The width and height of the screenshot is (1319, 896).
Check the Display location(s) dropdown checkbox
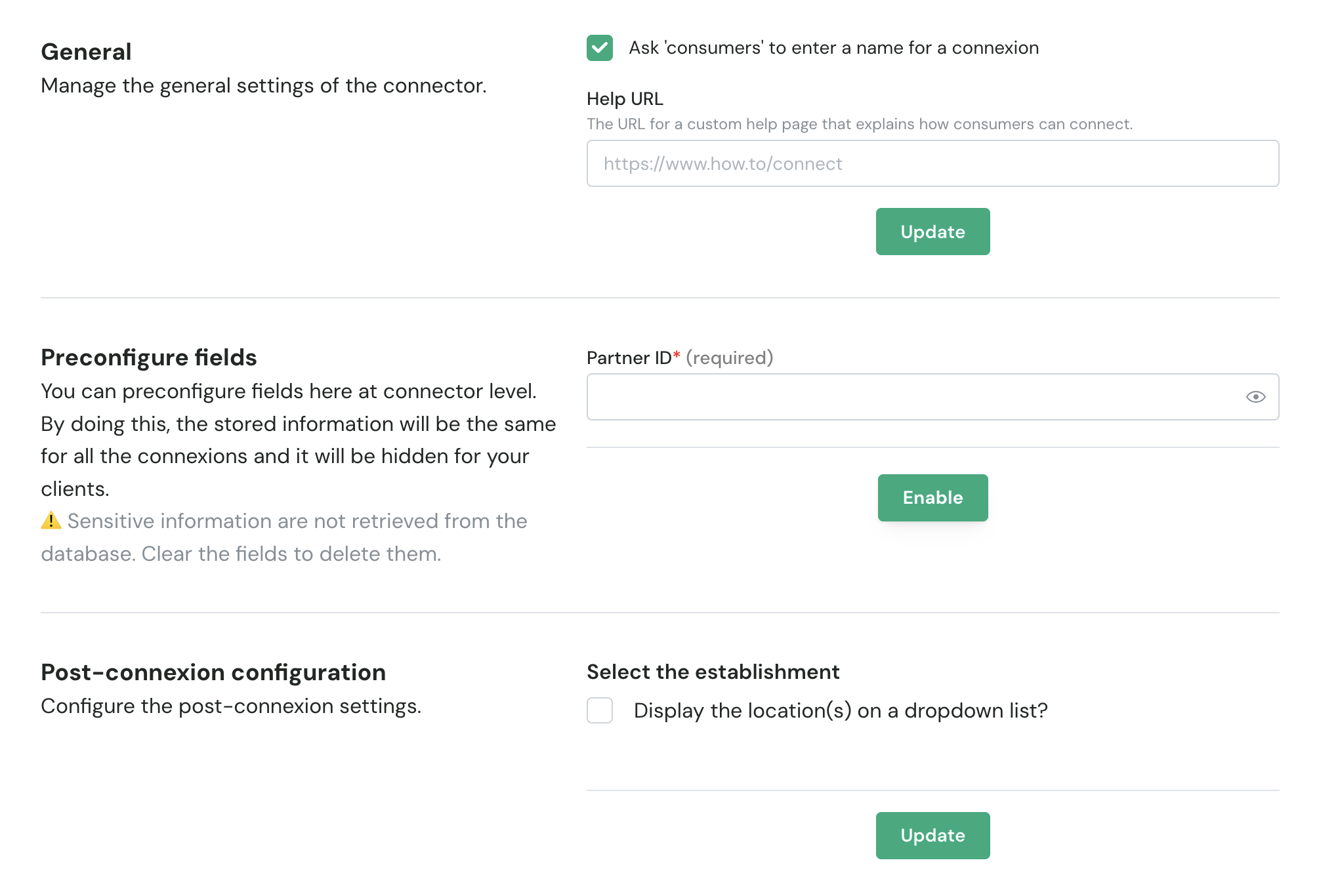pyautogui.click(x=599, y=710)
